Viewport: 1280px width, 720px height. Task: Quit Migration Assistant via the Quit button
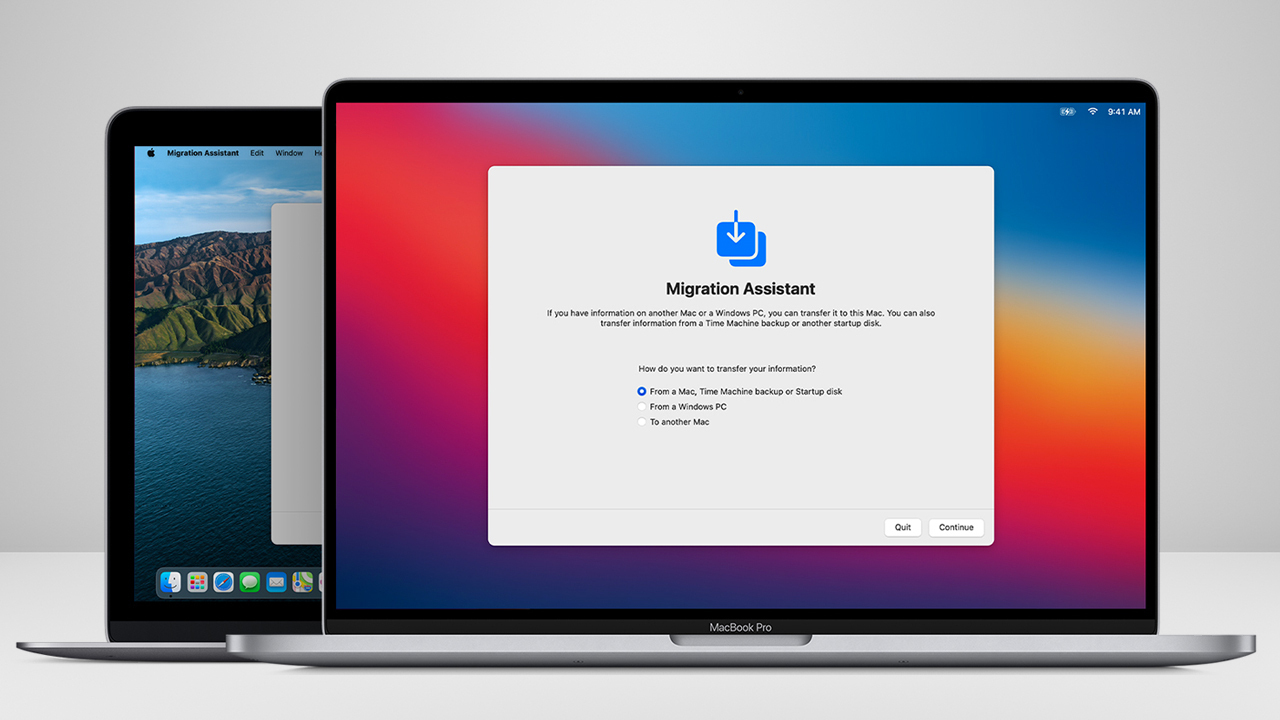(x=902, y=527)
